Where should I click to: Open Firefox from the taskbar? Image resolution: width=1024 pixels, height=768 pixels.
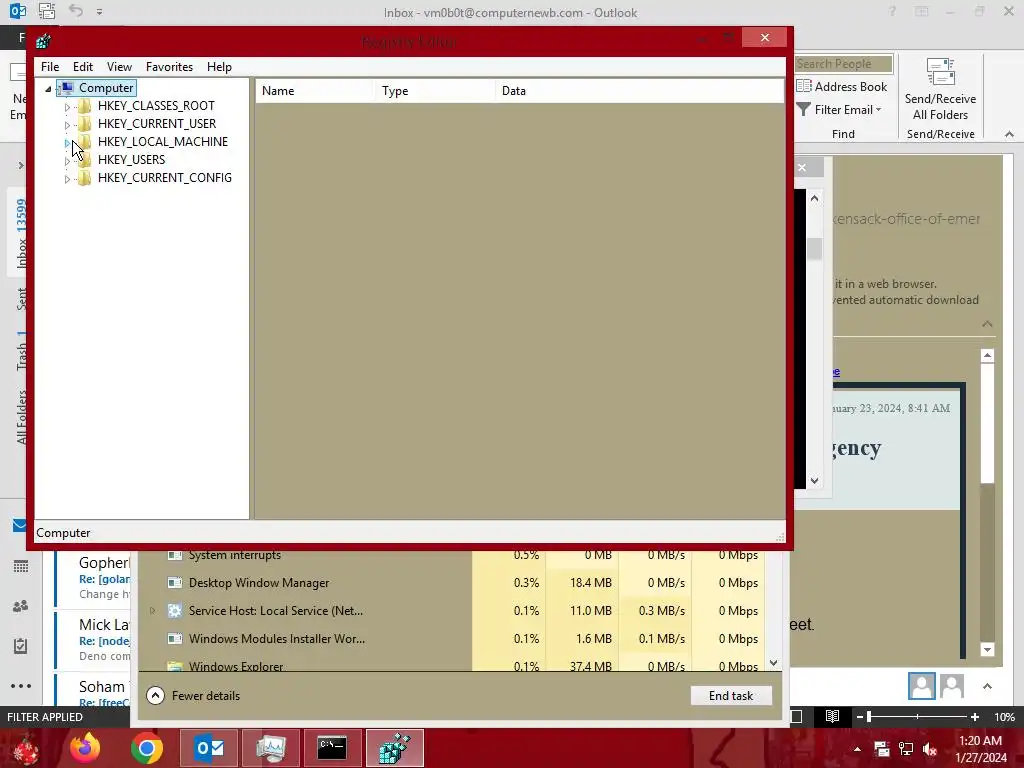pos(85,748)
